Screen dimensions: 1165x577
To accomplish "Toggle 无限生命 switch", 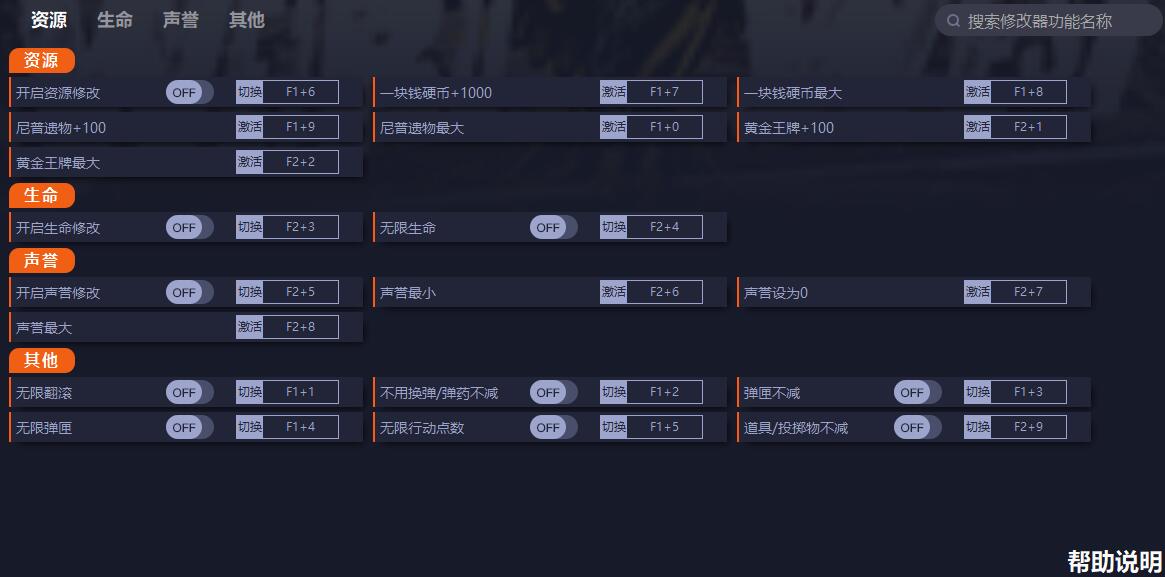I will (553, 228).
